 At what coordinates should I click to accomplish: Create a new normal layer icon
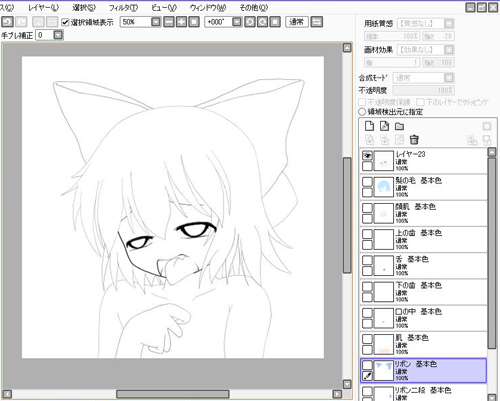(x=369, y=126)
